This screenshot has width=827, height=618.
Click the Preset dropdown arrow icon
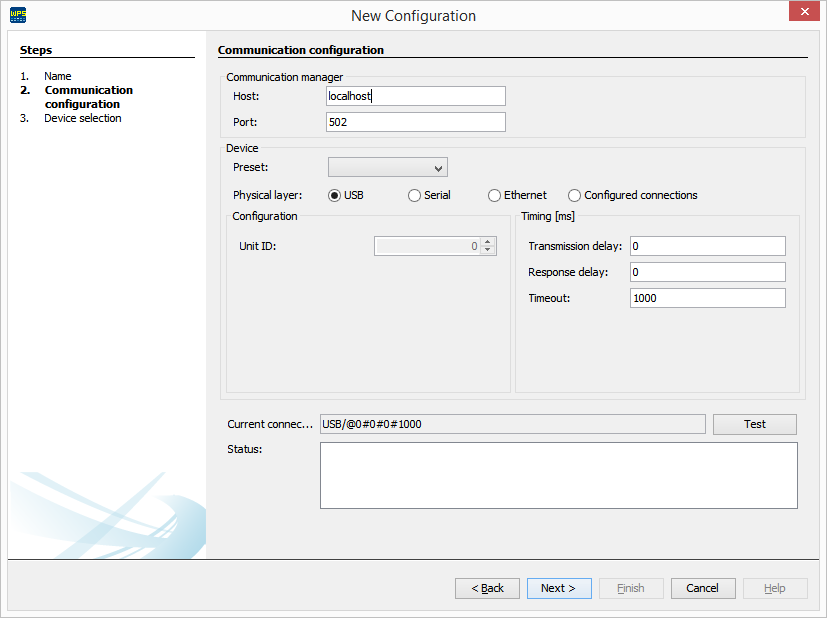click(x=437, y=167)
